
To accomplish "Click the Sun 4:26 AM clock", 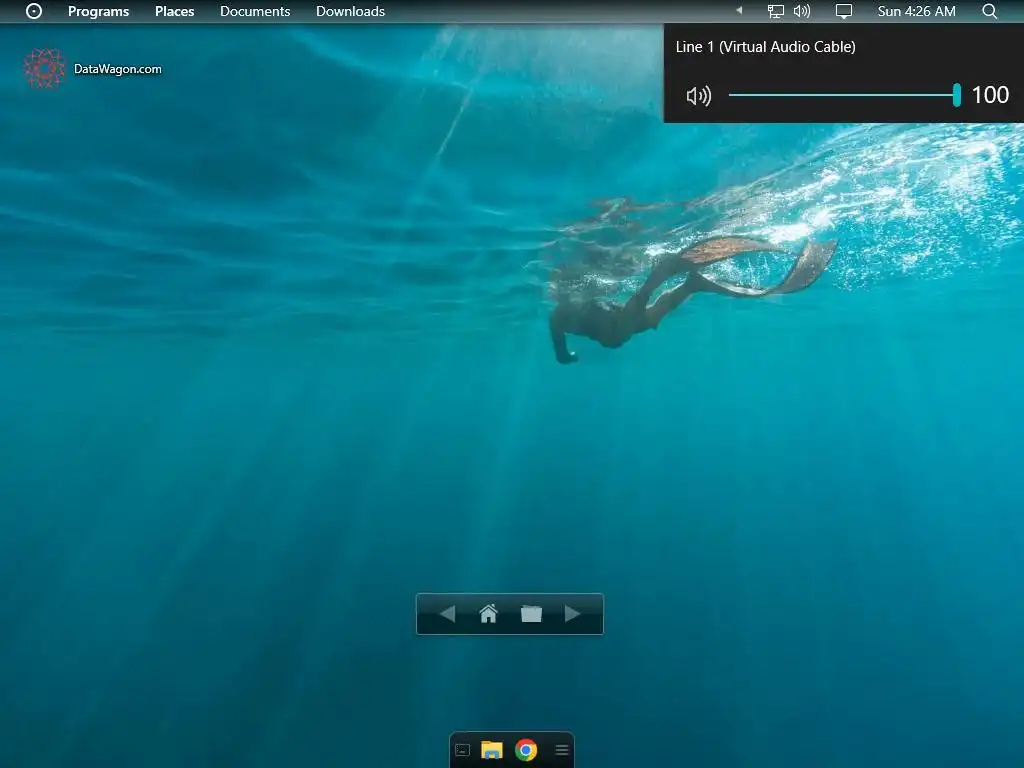I will 916,11.
